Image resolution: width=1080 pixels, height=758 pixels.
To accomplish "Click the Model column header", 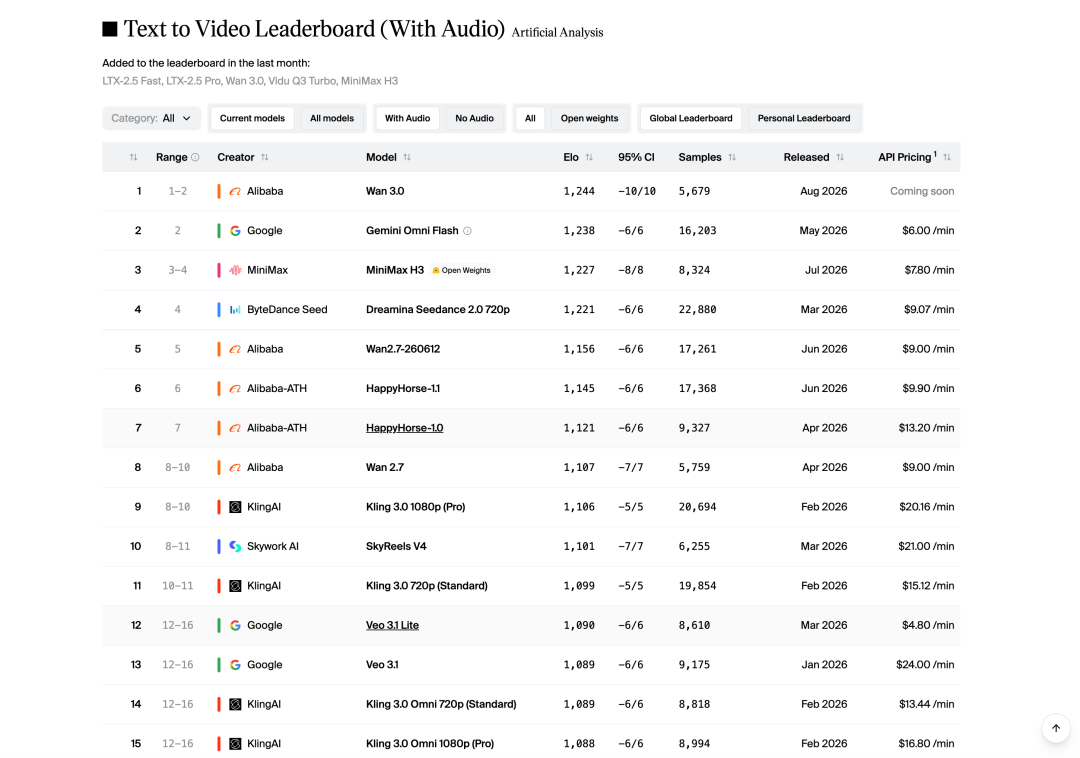I will pos(381,158).
